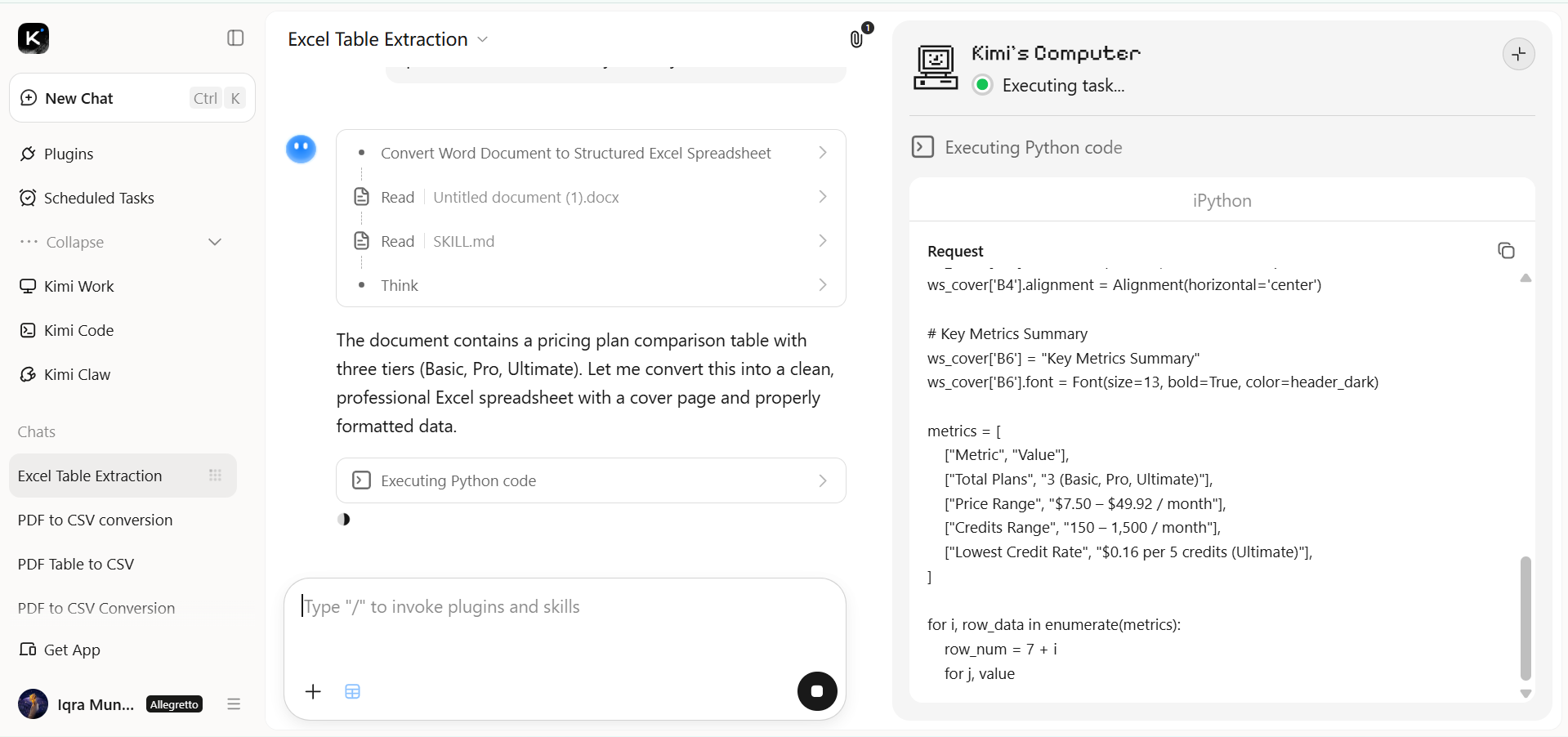This screenshot has height=737, width=1568.
Task: Expand the Read SKILL.md step
Action: (591, 241)
